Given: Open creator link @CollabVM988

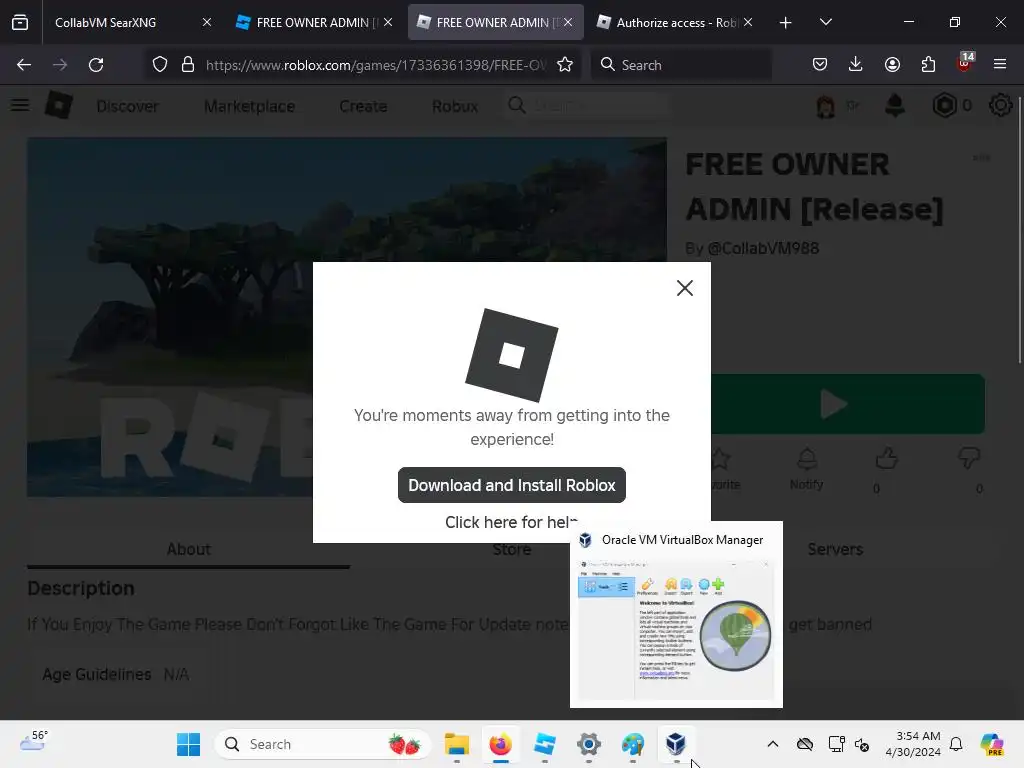Looking at the screenshot, I should (763, 248).
